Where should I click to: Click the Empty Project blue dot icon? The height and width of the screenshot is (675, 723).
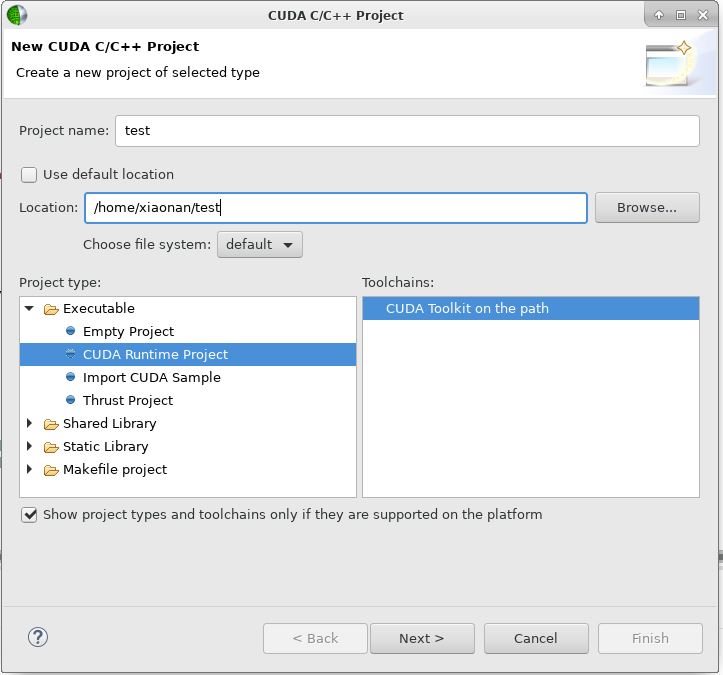pos(71,331)
